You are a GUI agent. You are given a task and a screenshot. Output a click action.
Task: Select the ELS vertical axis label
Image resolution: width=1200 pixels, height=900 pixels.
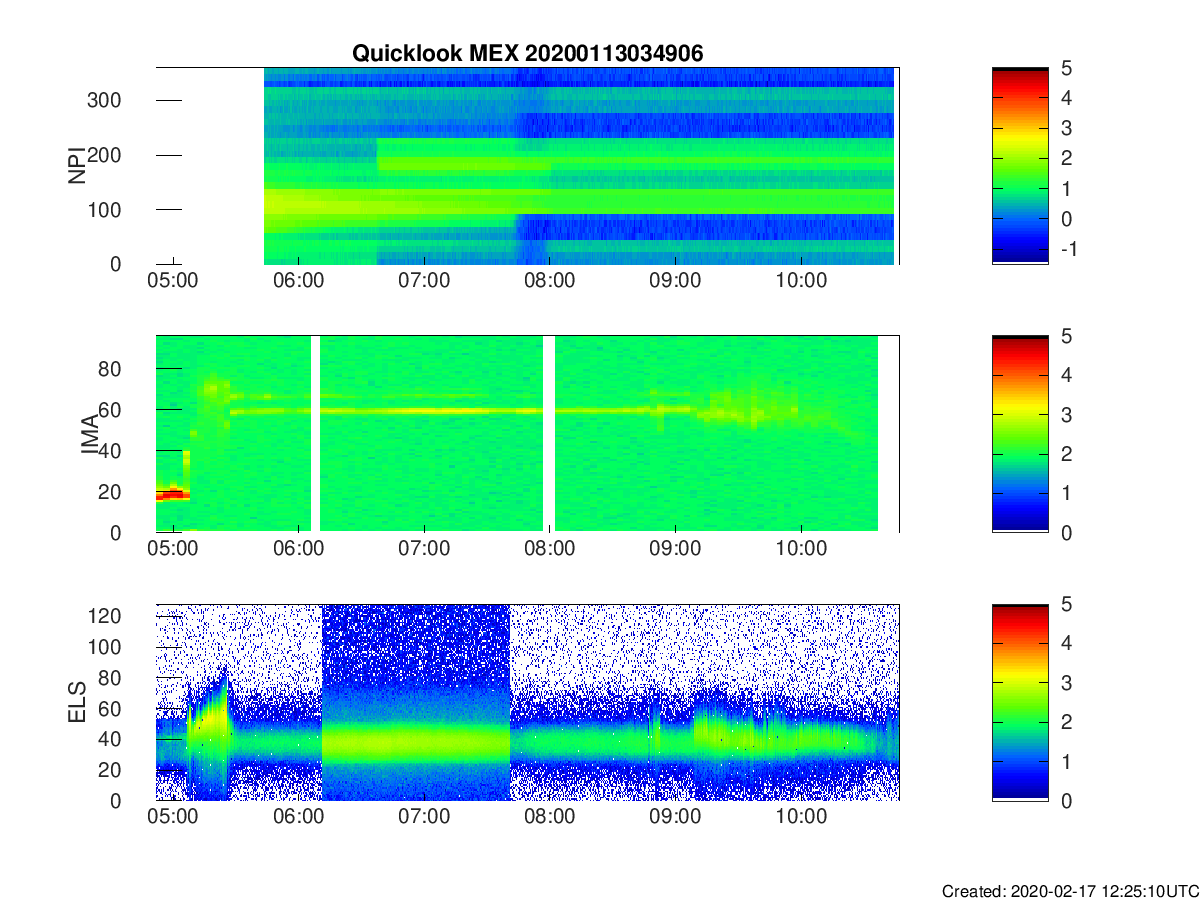pyautogui.click(x=76, y=702)
